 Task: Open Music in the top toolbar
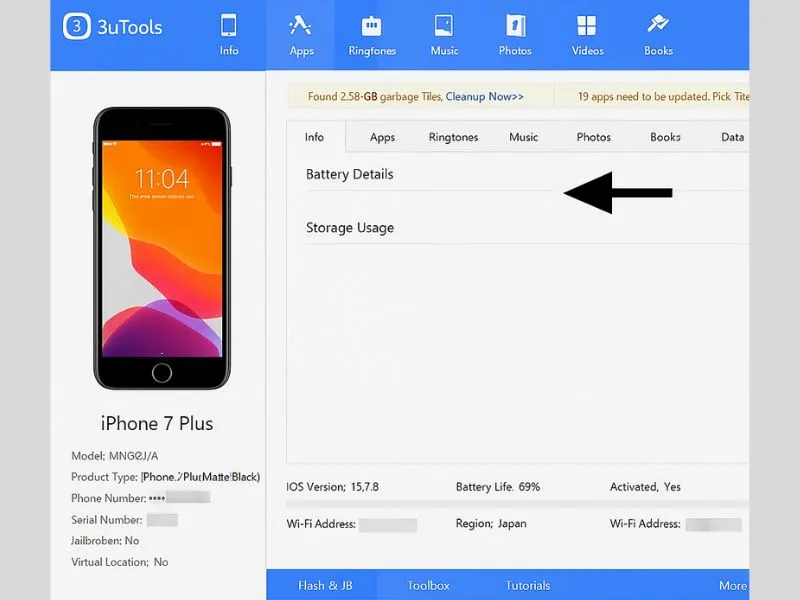(x=444, y=35)
